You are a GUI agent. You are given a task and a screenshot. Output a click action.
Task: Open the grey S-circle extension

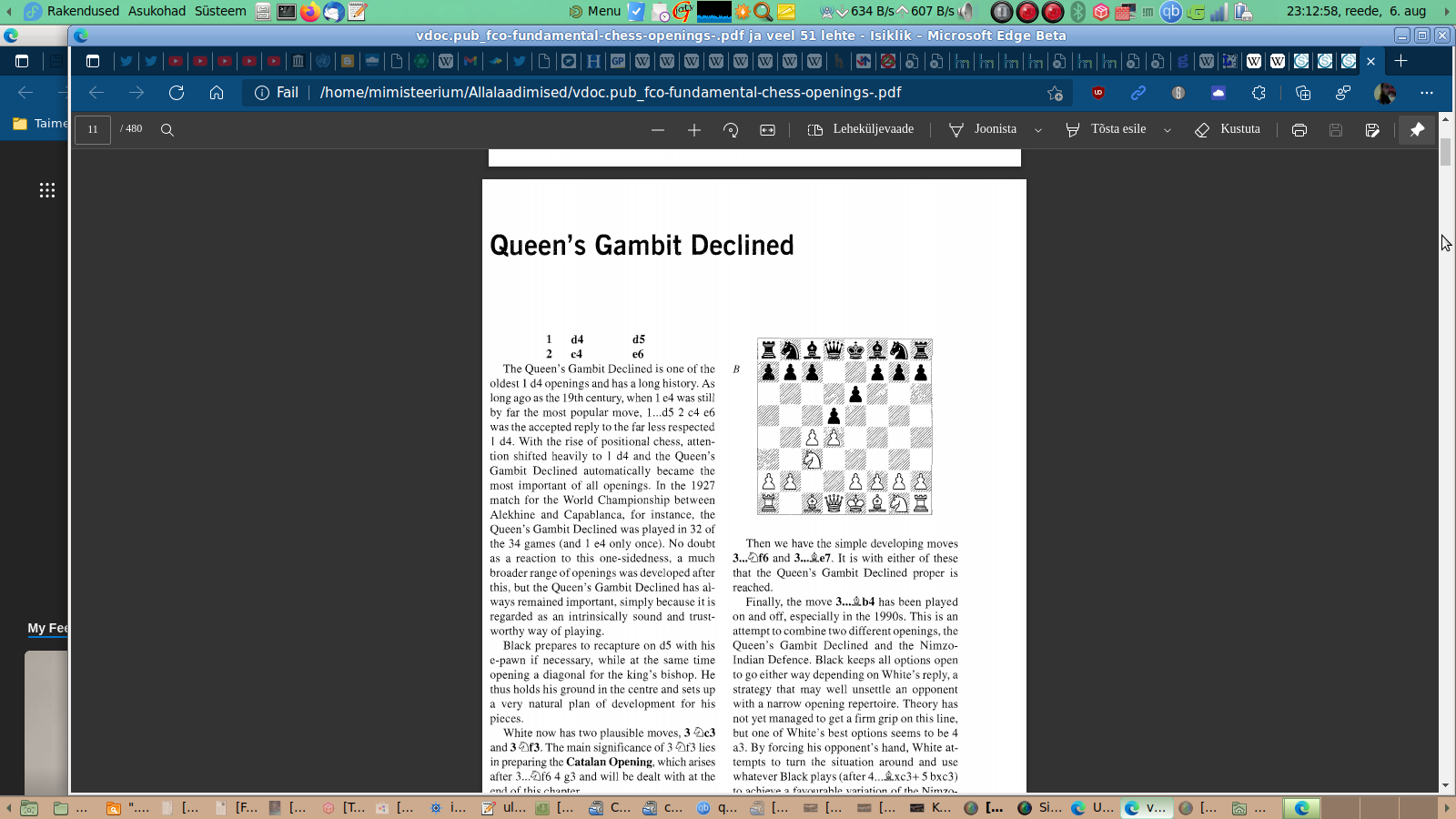tap(1178, 93)
